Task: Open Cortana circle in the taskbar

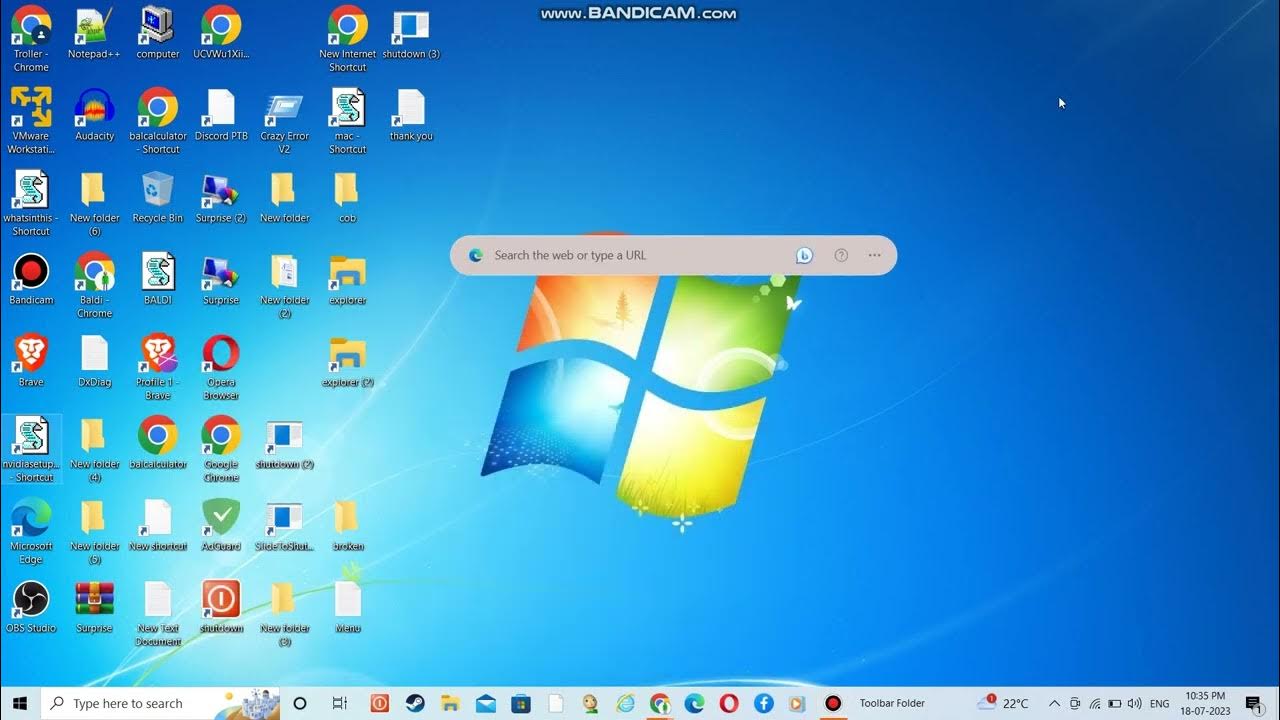Action: (299, 703)
